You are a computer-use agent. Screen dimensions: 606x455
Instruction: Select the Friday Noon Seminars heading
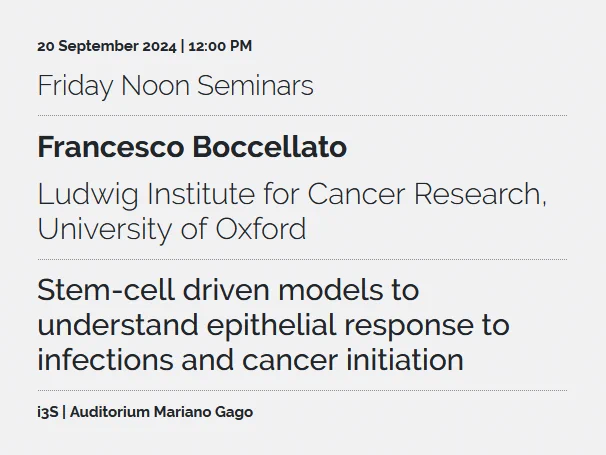tap(175, 86)
